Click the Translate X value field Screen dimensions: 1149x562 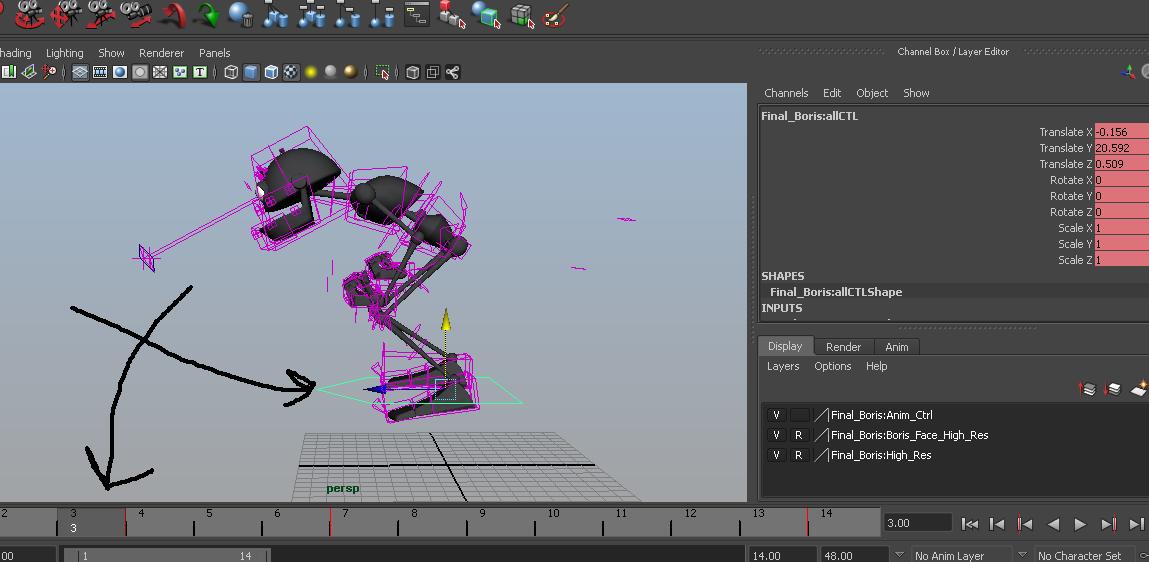point(1121,132)
